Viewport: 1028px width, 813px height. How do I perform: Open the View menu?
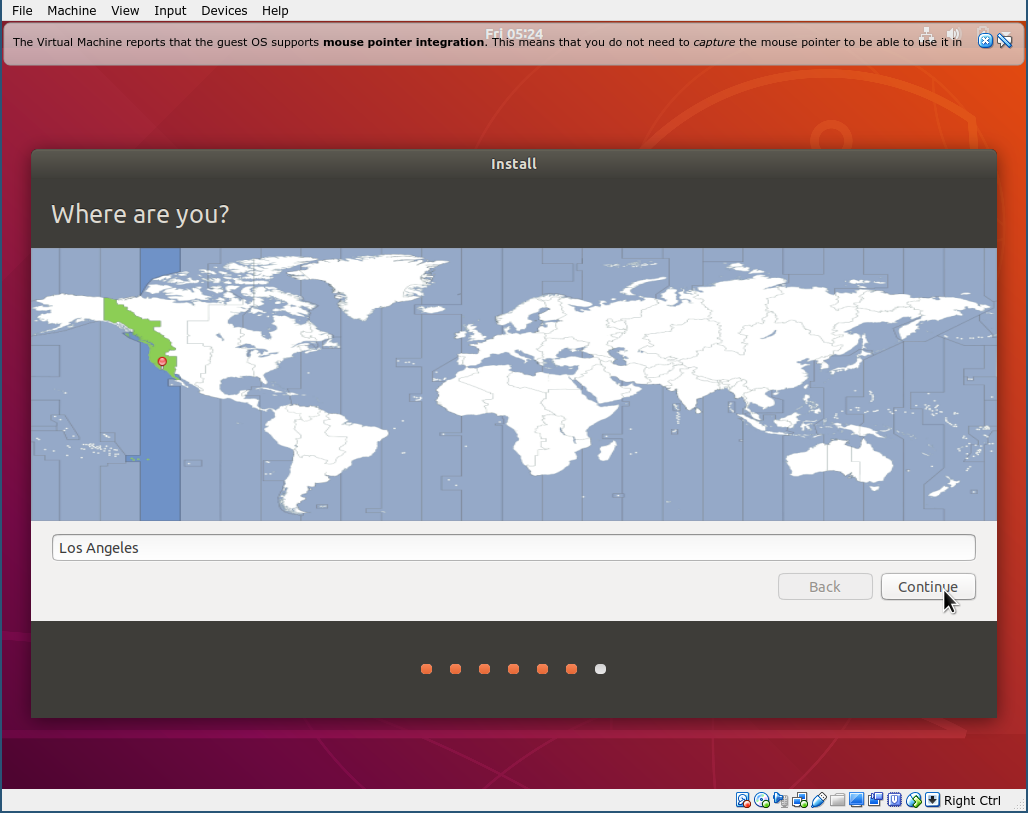pos(125,10)
